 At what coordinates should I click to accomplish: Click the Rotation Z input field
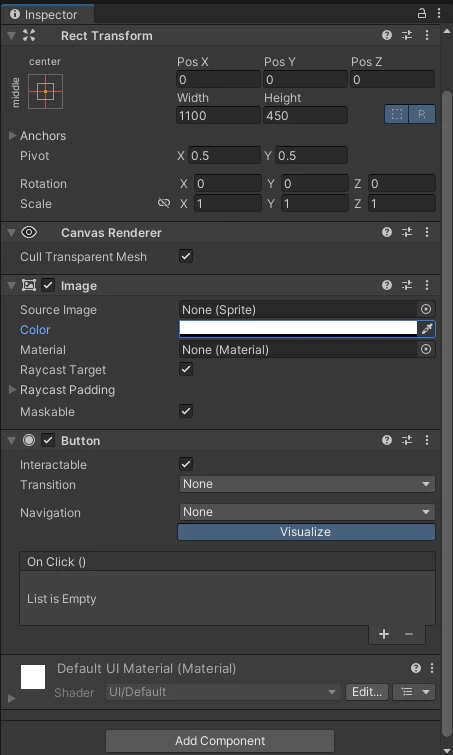pos(402,183)
